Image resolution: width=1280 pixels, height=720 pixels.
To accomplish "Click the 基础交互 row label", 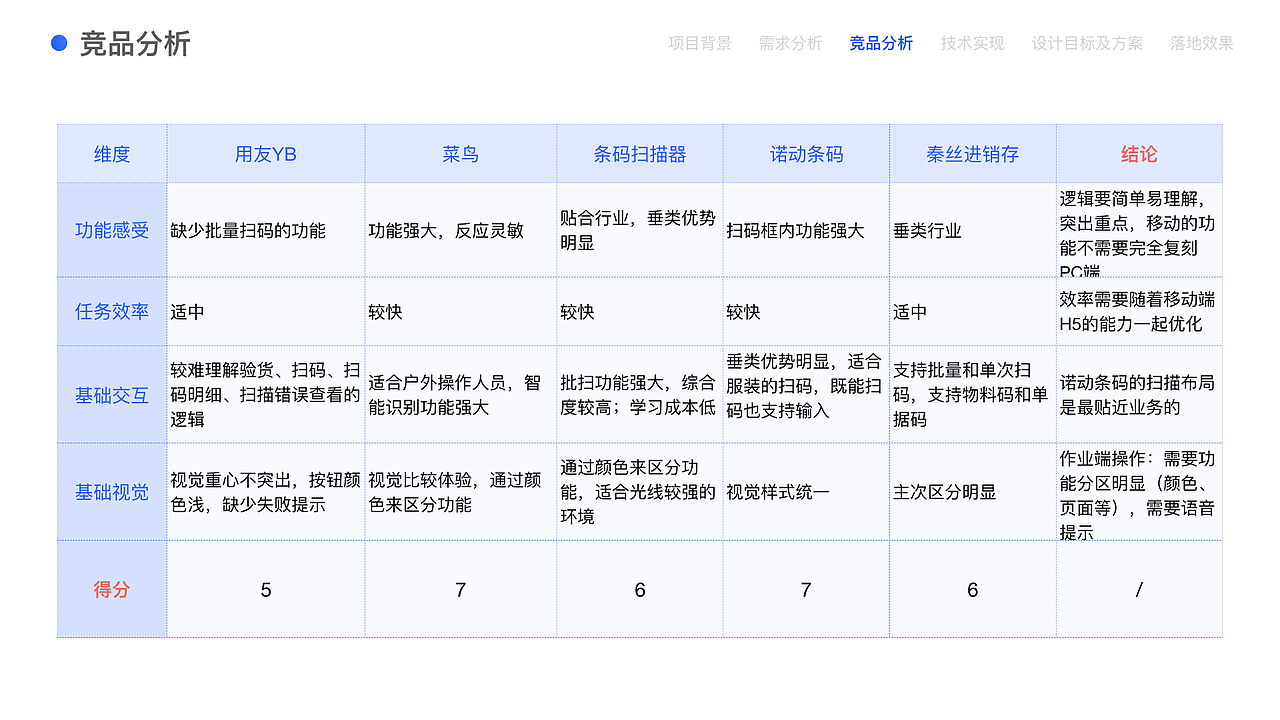I will (x=112, y=395).
